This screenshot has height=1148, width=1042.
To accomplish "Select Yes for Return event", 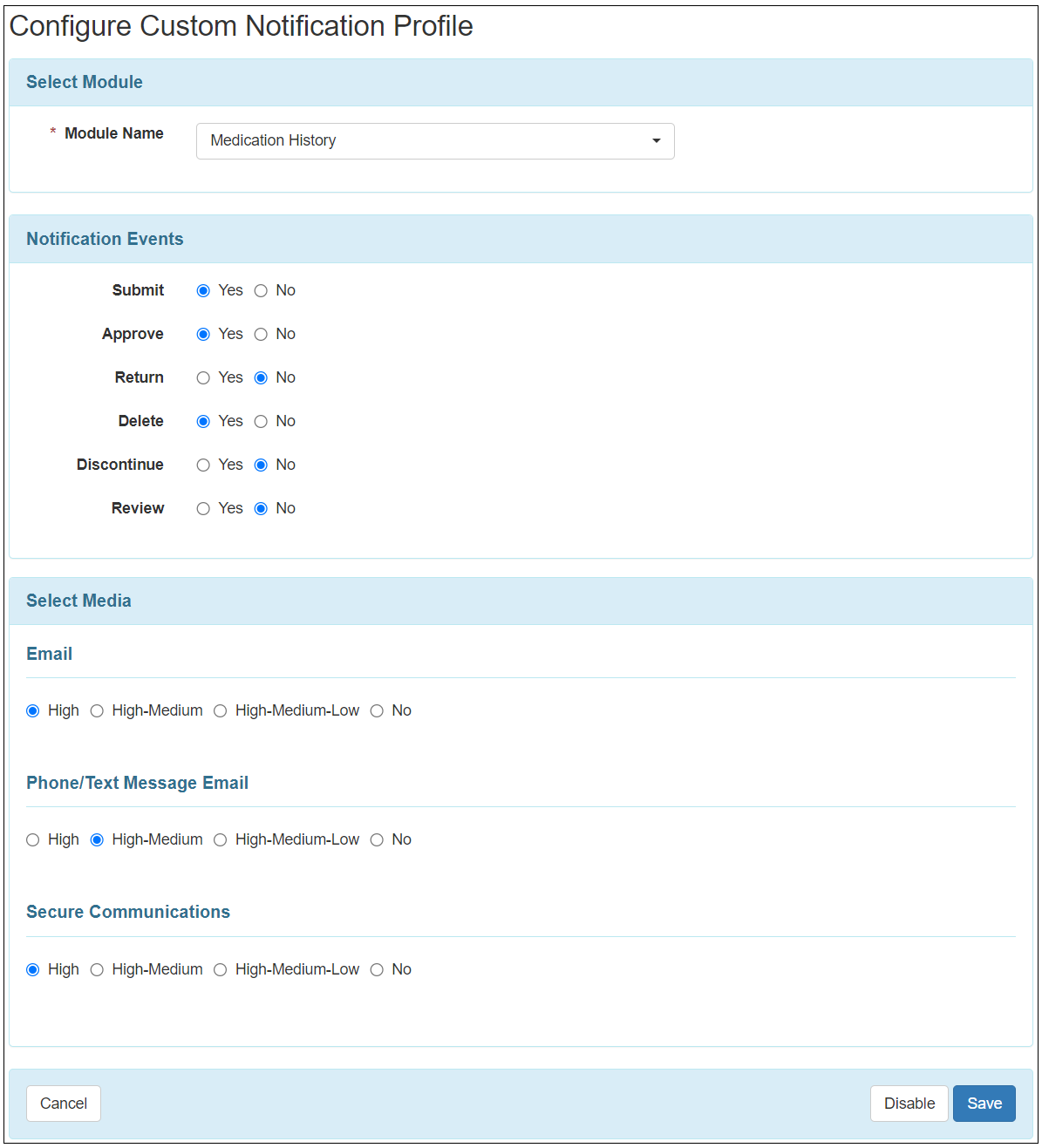I will [203, 378].
